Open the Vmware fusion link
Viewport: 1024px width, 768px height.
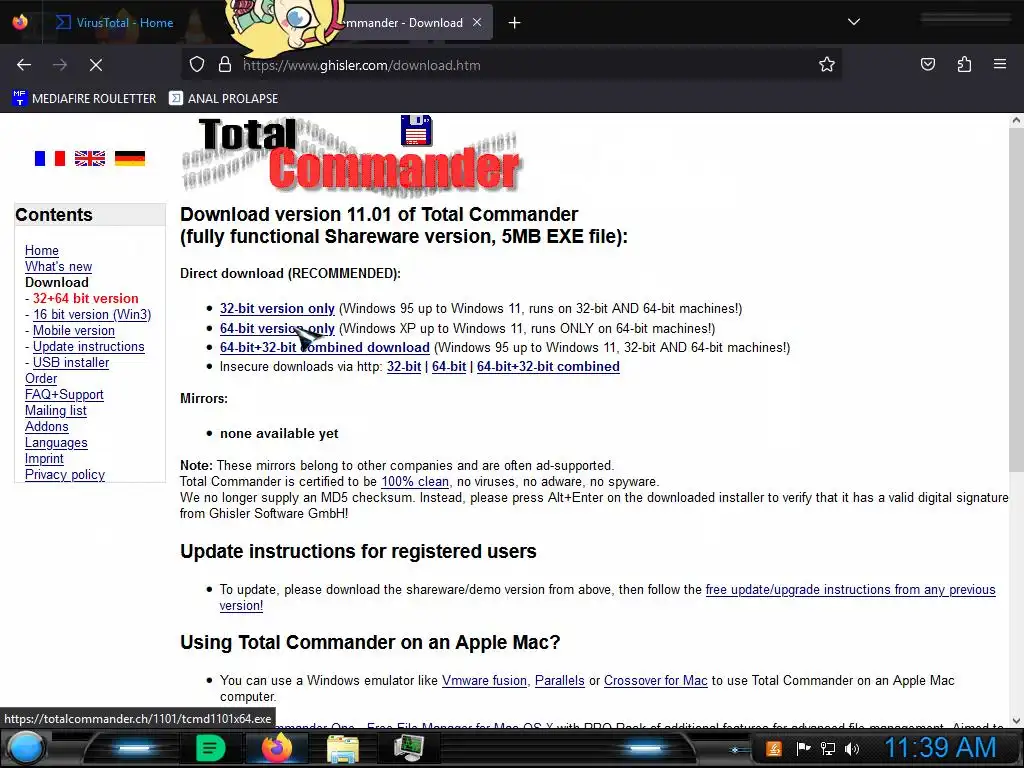click(484, 680)
